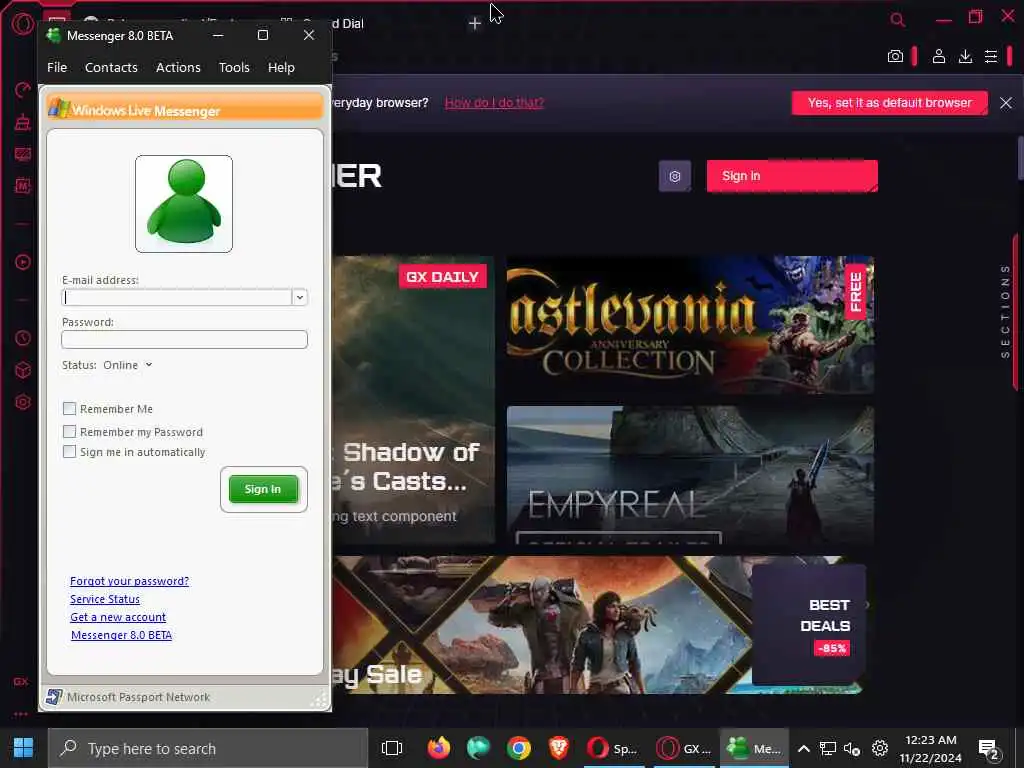Open the Help menu in Messenger
The height and width of the screenshot is (768, 1024).
pyautogui.click(x=281, y=67)
